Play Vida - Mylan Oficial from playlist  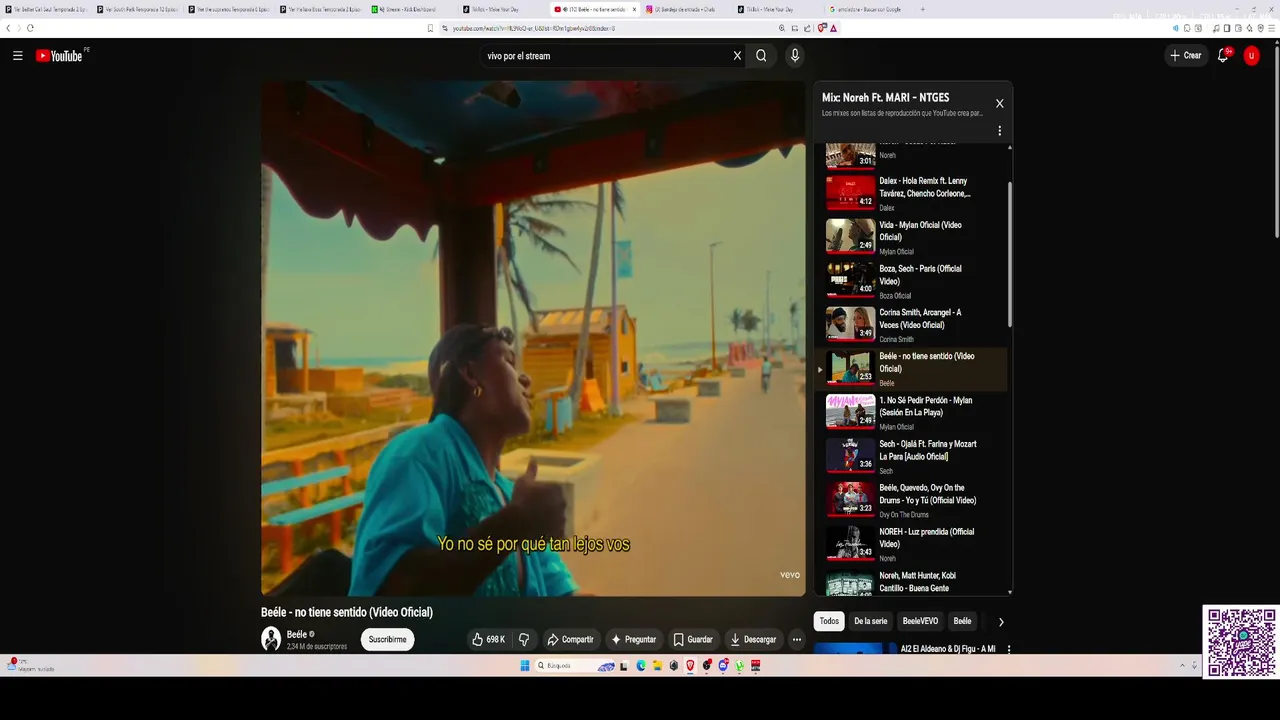[910, 237]
